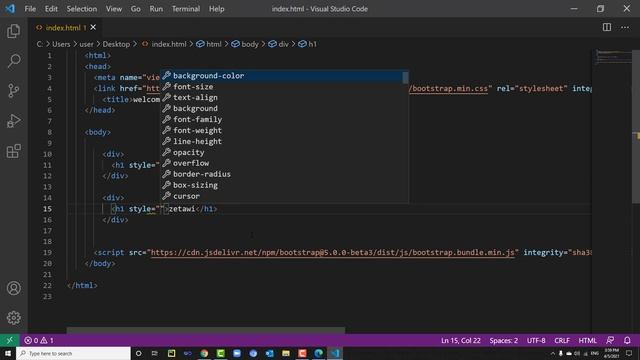Screen dimensions: 640x360
Task: Change end of line sequence CRLF
Action: pos(562,340)
